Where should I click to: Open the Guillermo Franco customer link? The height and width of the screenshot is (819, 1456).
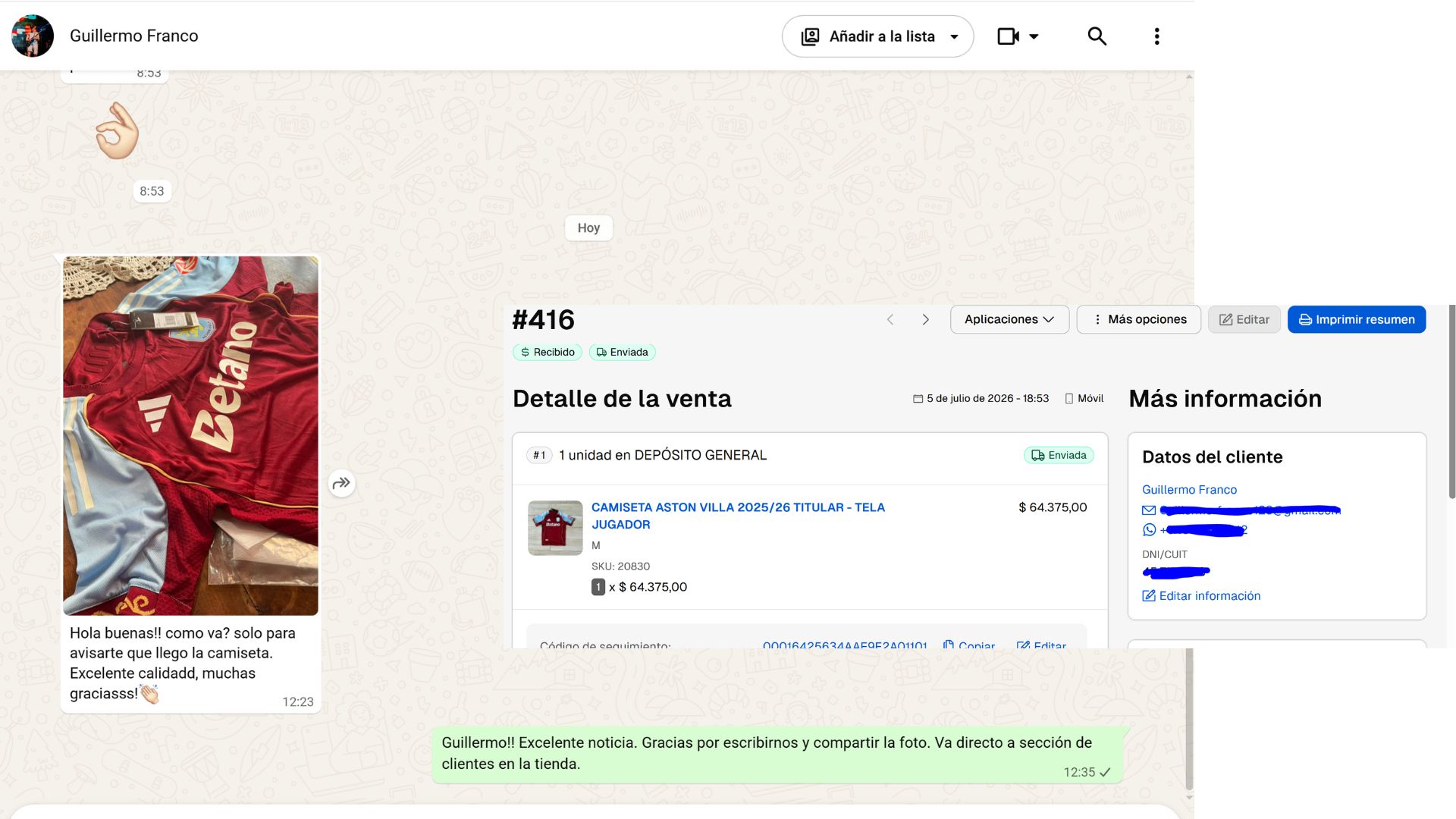pyautogui.click(x=1189, y=490)
